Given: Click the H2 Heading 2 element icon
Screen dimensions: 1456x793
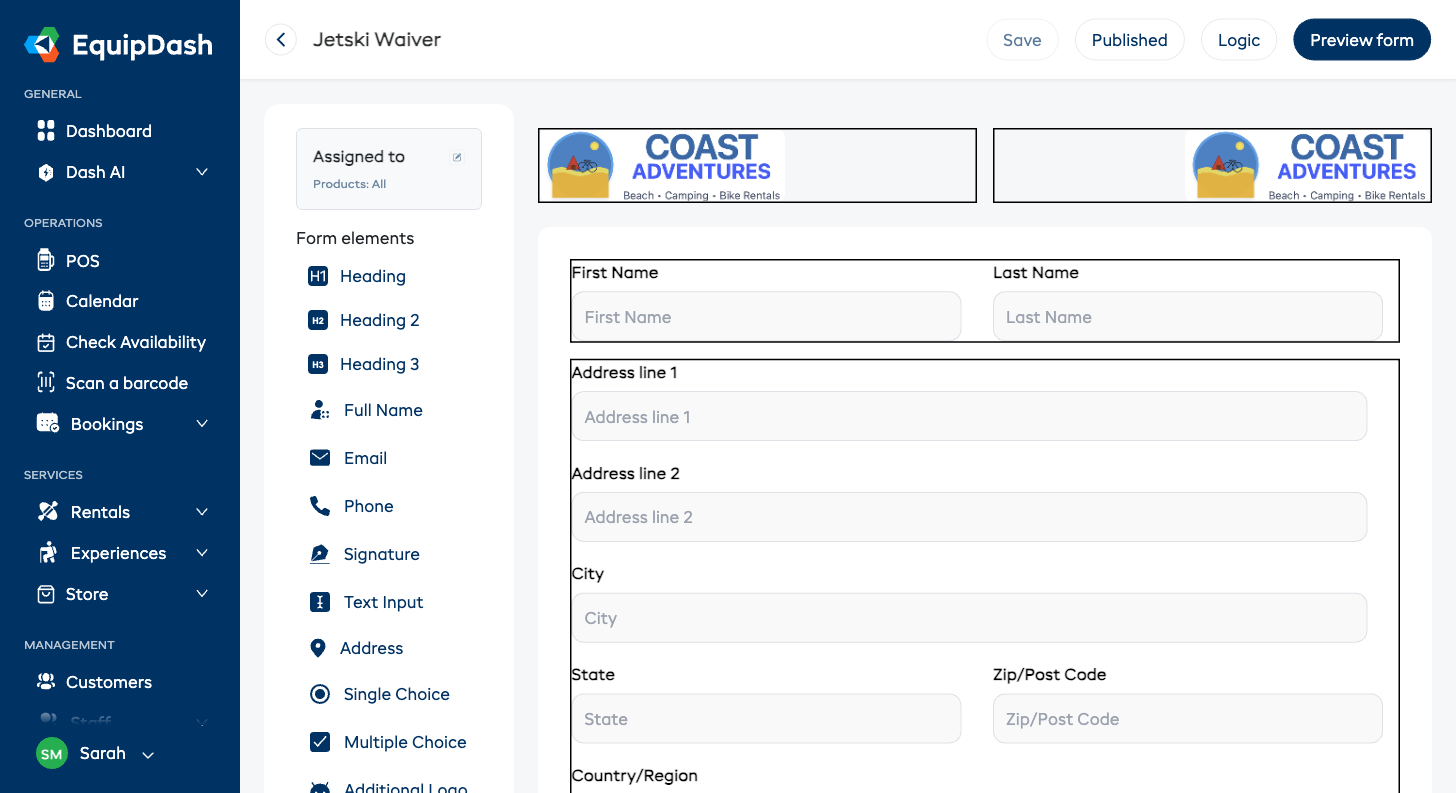Looking at the screenshot, I should 318,320.
